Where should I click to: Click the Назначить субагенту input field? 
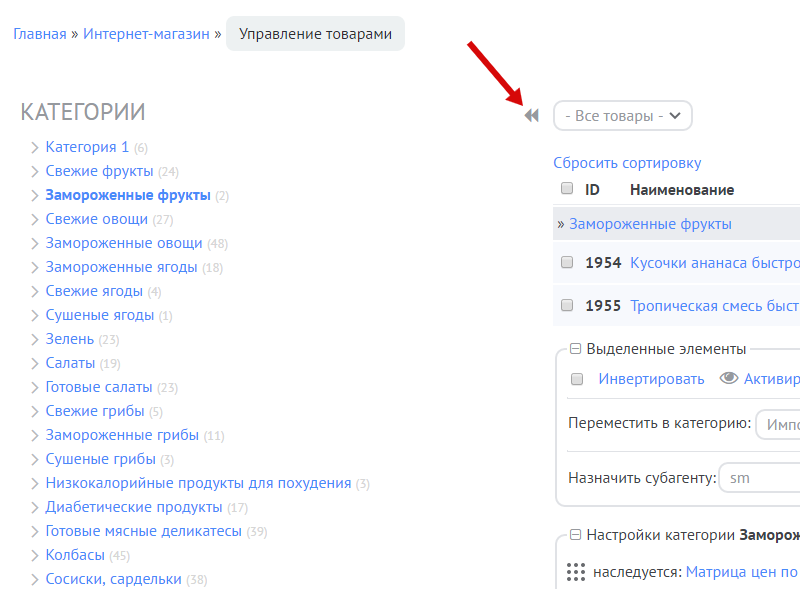pyautogui.click(x=758, y=478)
